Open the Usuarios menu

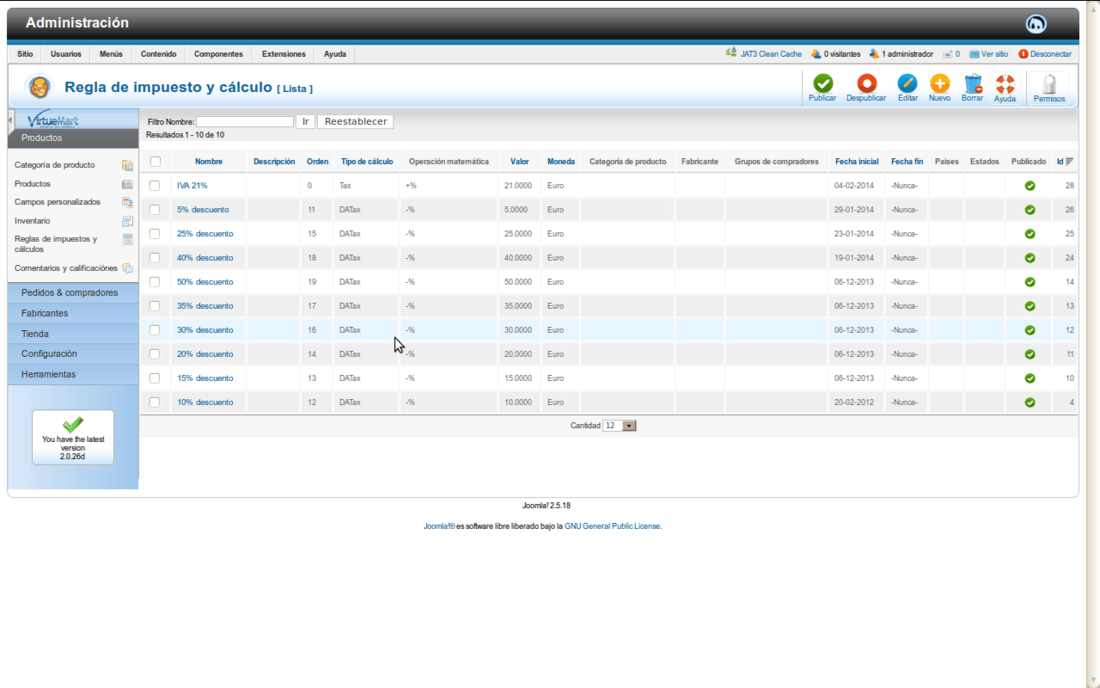(x=66, y=54)
